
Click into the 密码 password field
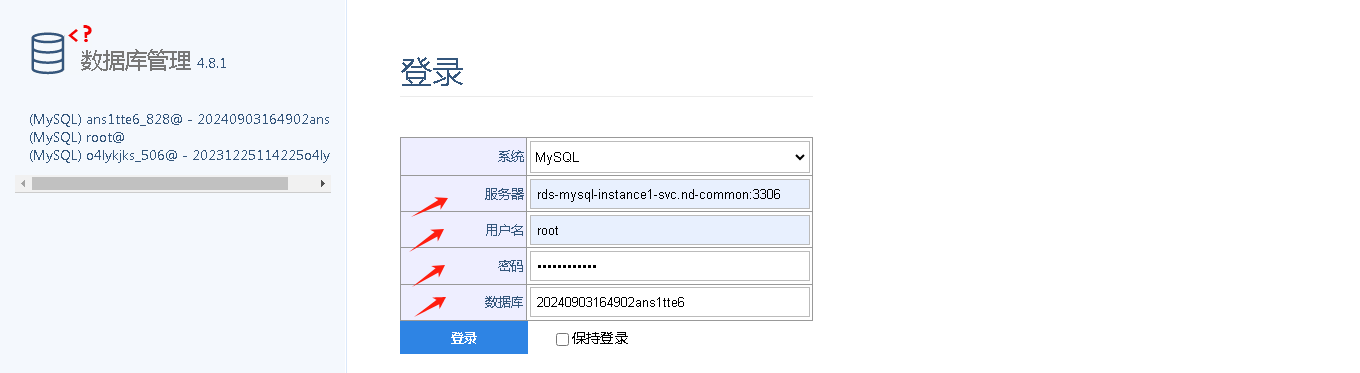[669, 266]
